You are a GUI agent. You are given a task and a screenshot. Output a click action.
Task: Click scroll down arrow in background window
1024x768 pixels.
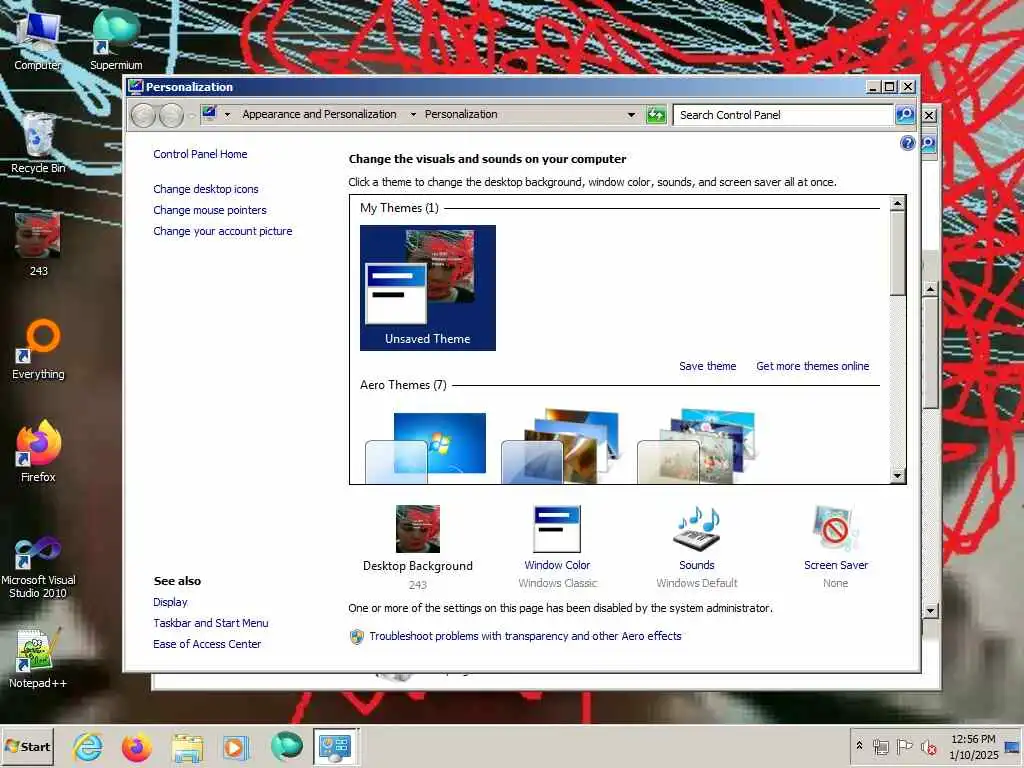tap(931, 611)
